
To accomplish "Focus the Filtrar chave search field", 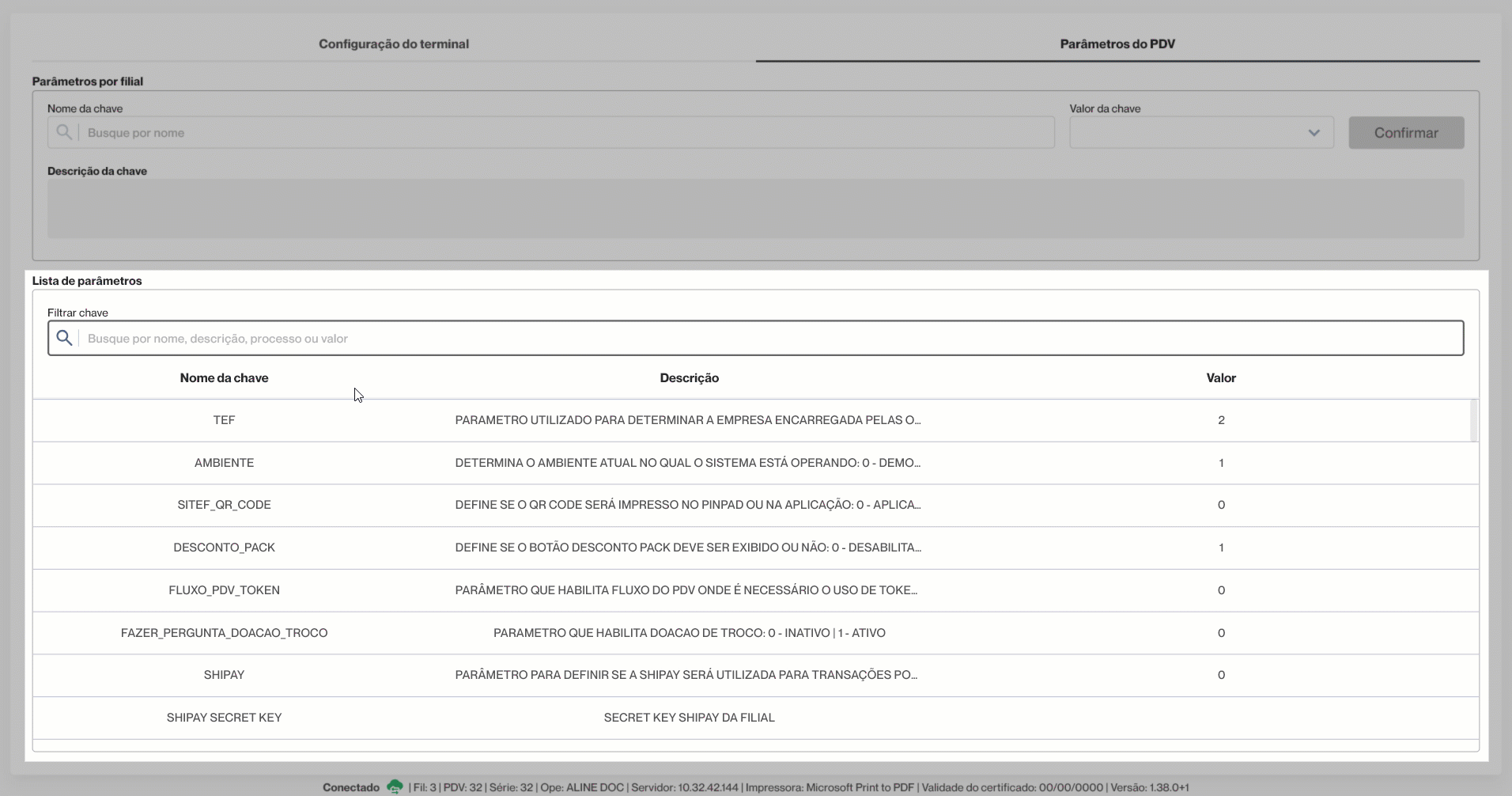I will (x=755, y=338).
